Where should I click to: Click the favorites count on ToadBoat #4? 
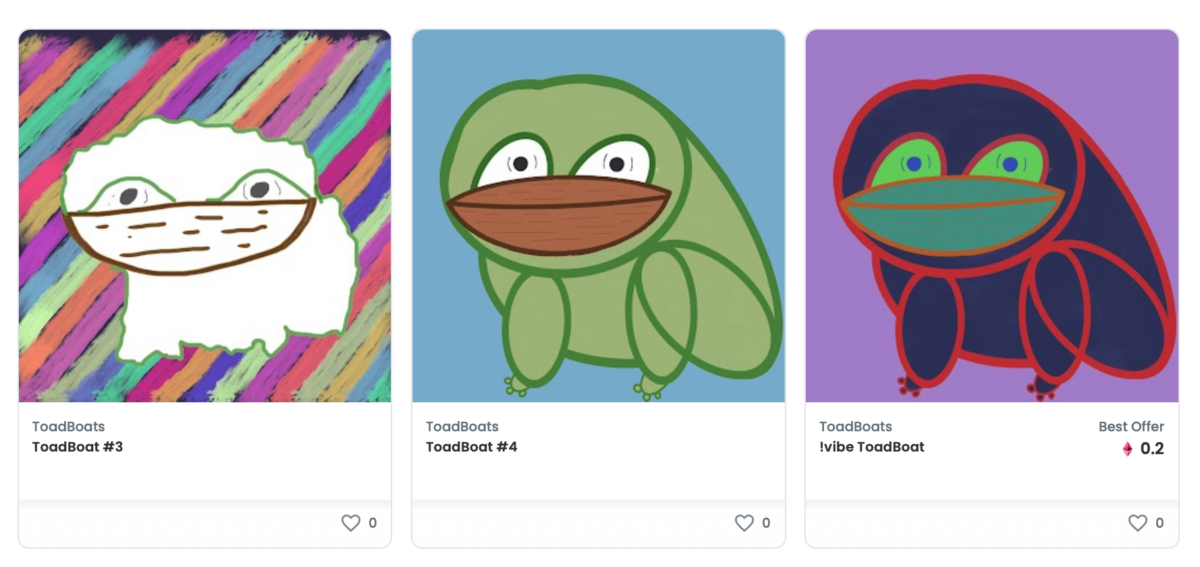pyautogui.click(x=766, y=523)
